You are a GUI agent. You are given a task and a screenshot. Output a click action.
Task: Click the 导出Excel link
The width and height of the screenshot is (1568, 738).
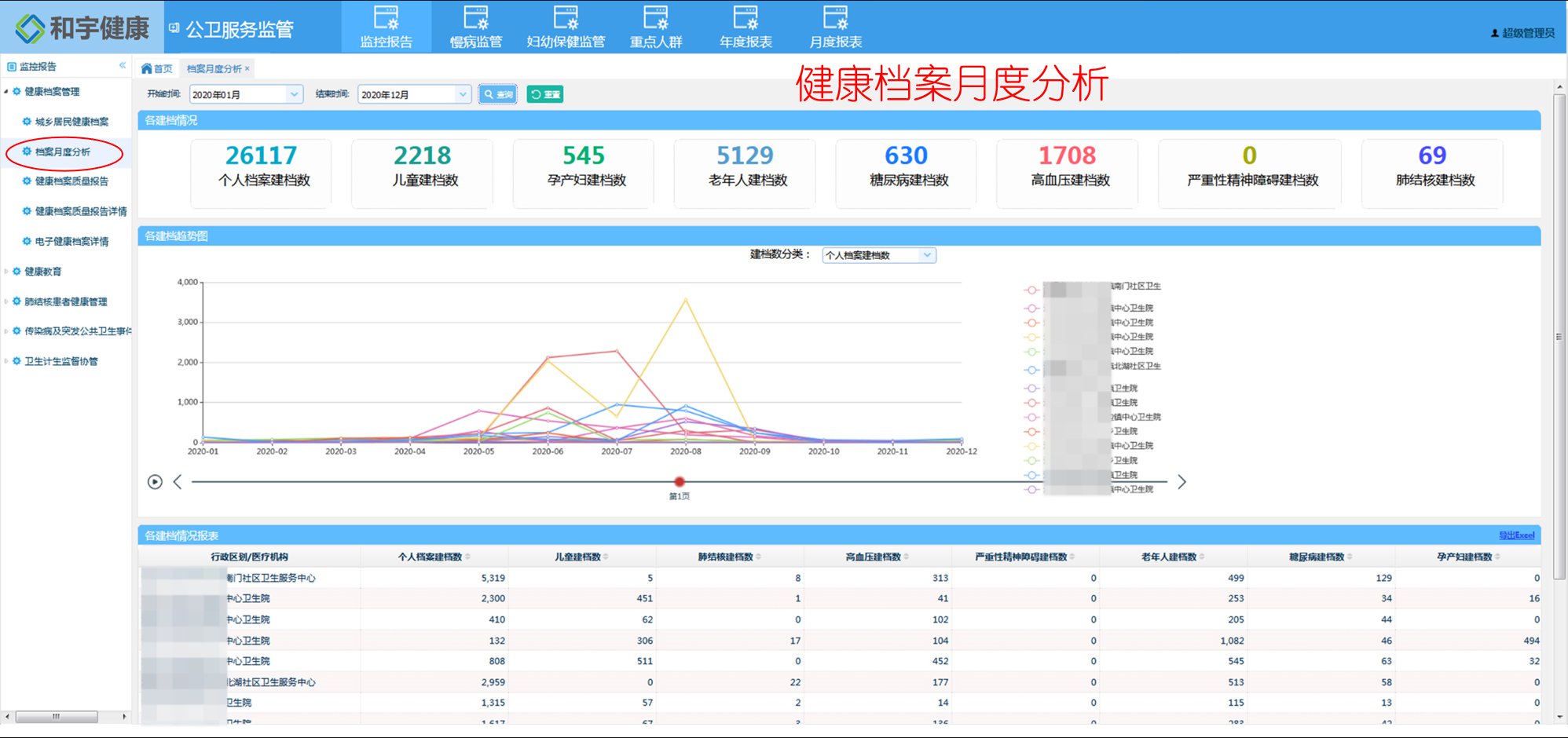[x=1518, y=535]
